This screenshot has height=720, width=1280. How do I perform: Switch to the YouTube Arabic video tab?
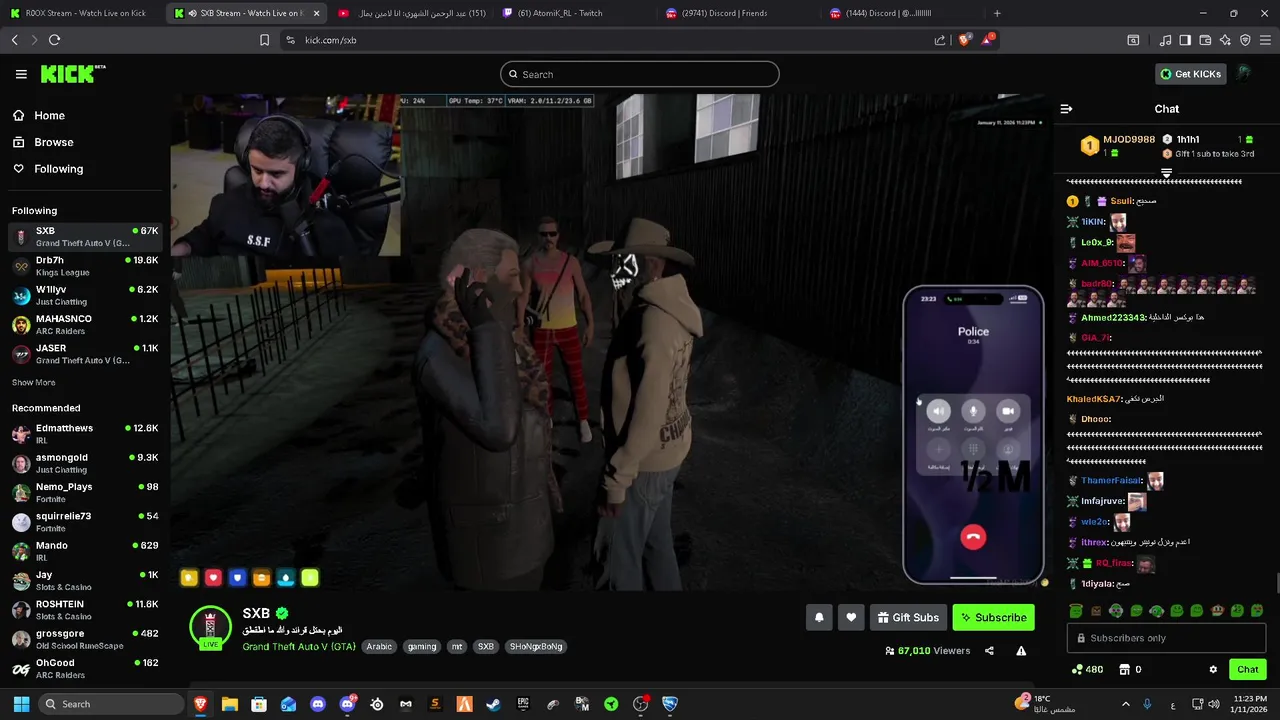coord(410,13)
